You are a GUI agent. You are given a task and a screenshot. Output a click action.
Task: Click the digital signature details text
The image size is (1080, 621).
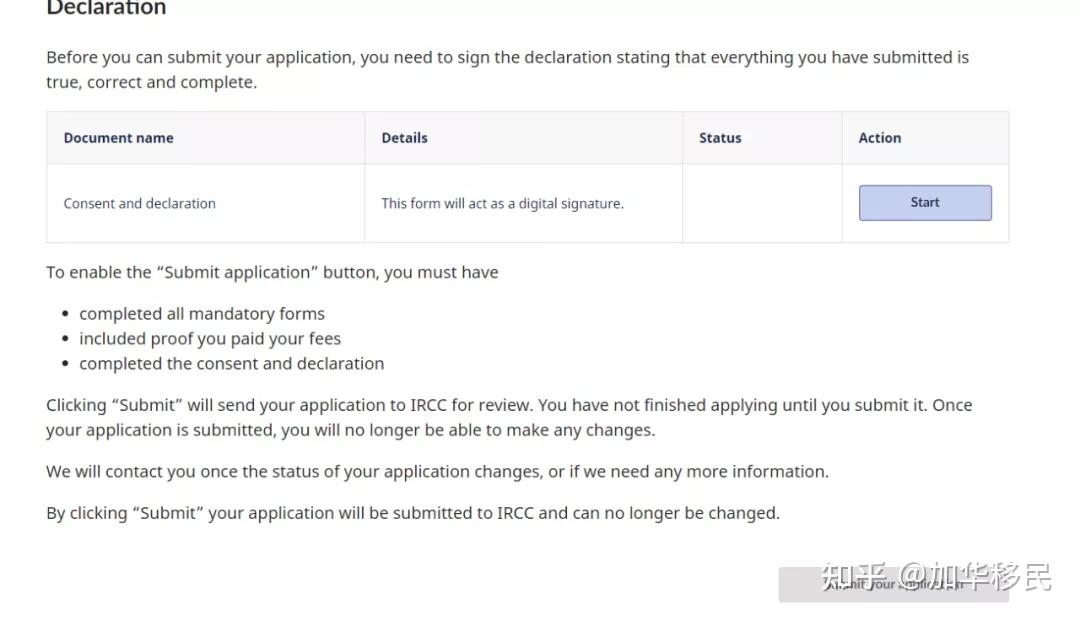pyautogui.click(x=502, y=204)
